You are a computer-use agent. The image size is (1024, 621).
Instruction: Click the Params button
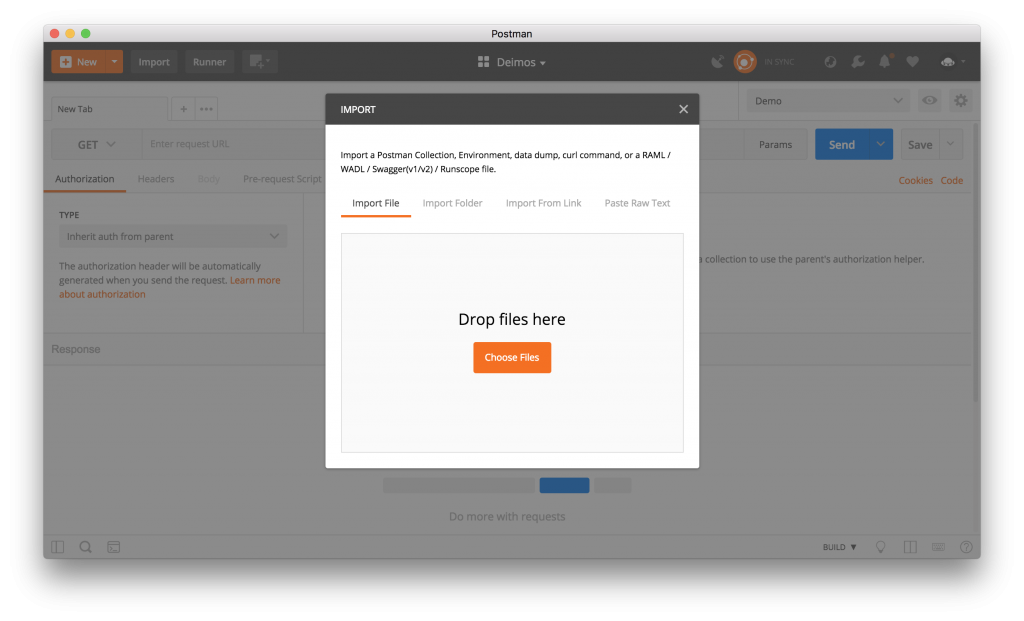tap(775, 144)
